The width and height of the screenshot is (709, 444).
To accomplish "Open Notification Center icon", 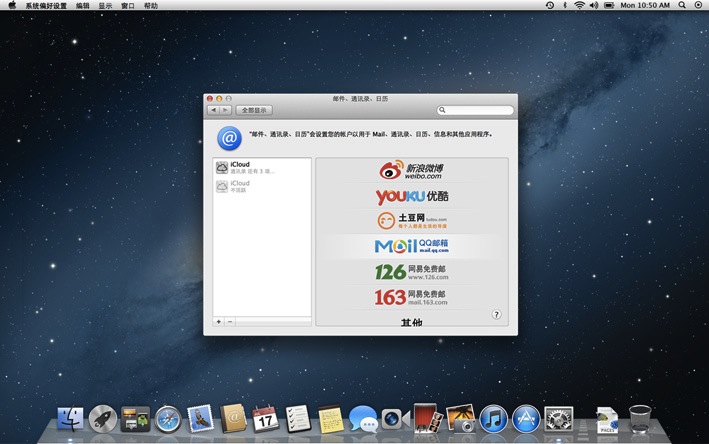I will (x=698, y=5).
